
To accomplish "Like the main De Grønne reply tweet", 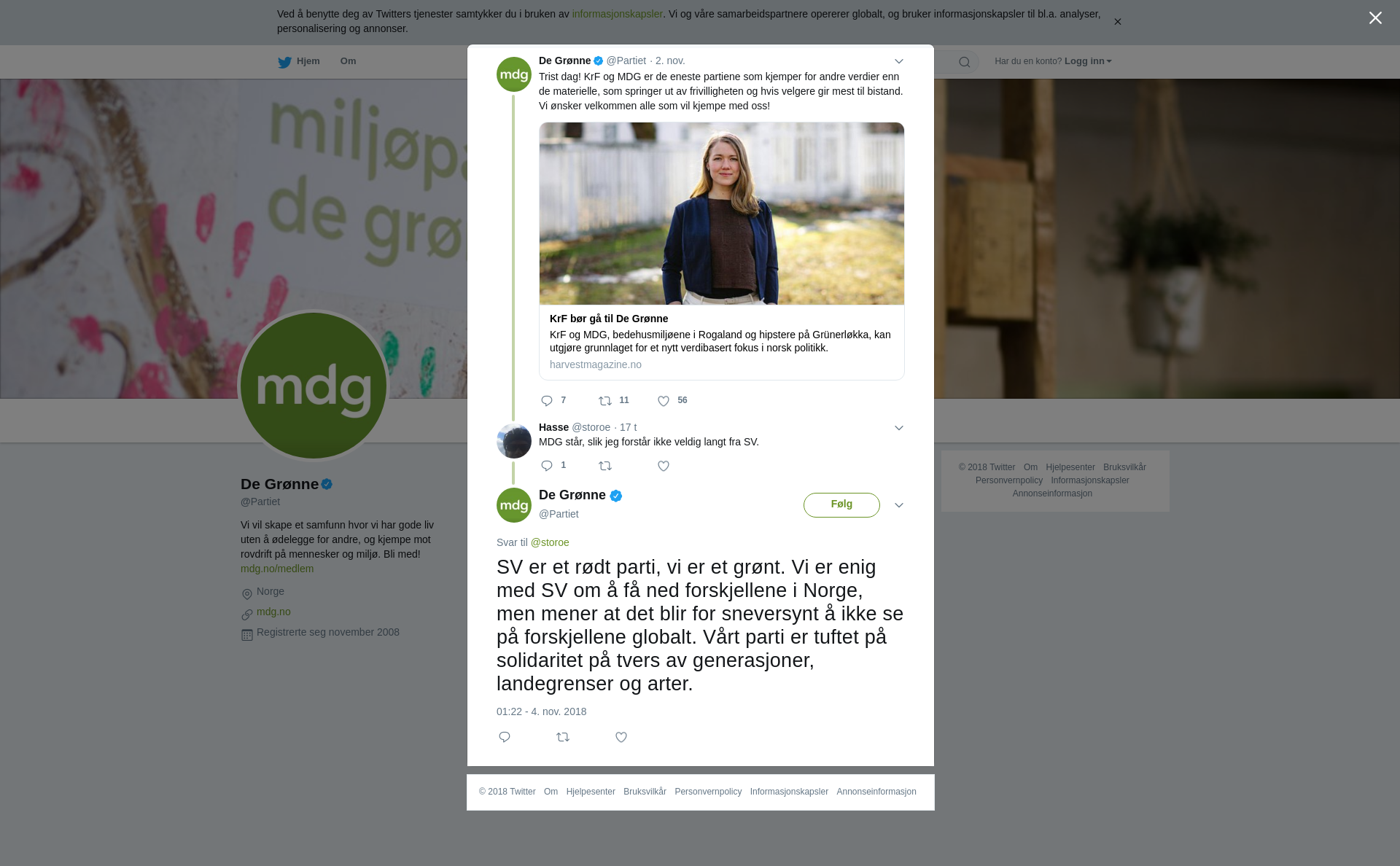I will coord(621,738).
